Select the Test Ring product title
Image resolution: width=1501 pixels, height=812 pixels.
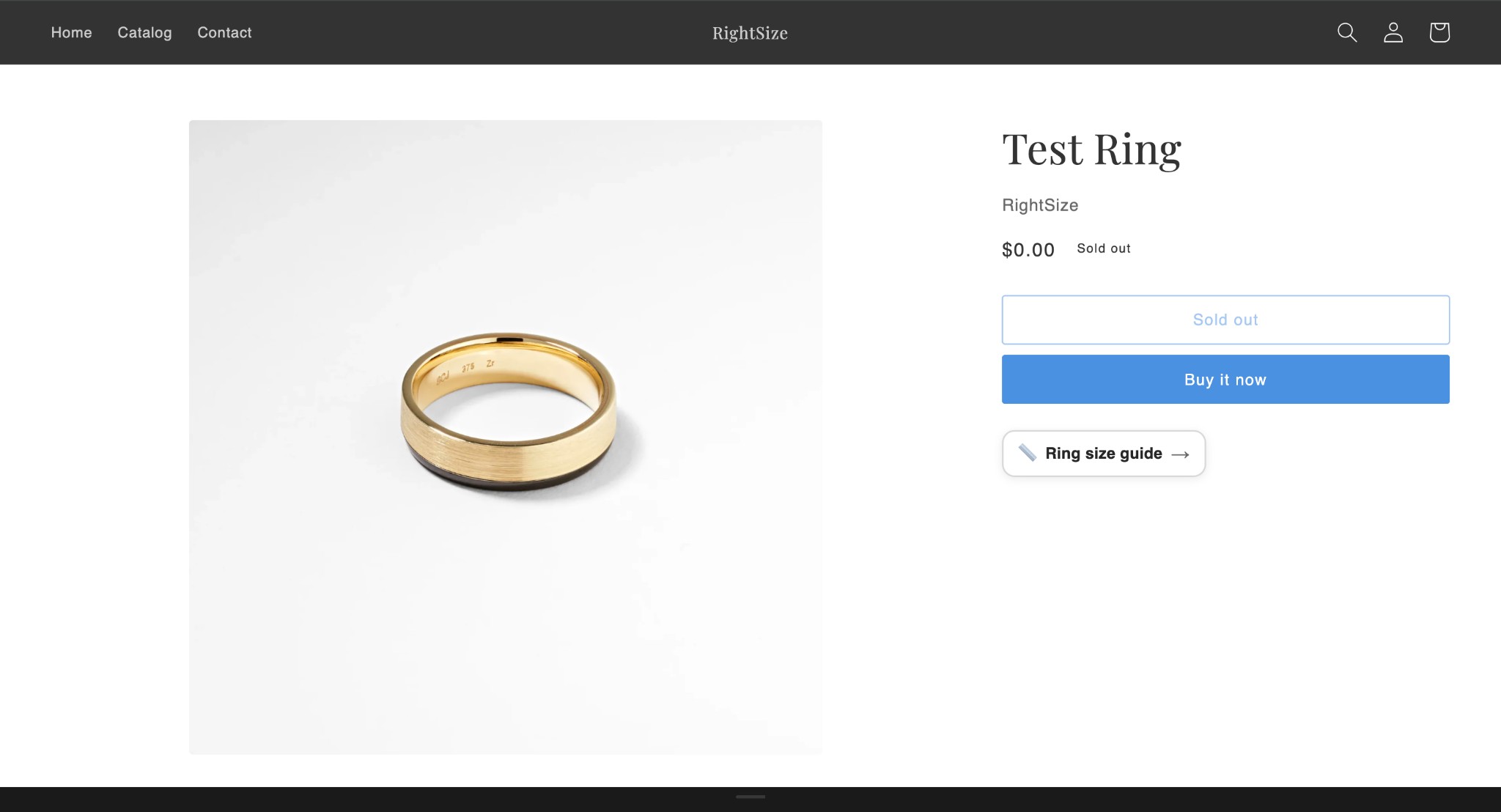(x=1092, y=149)
